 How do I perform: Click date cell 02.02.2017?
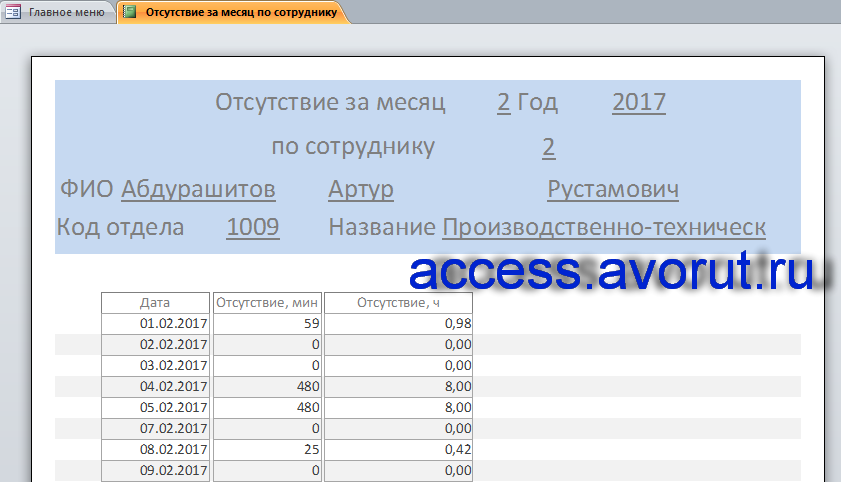point(156,344)
